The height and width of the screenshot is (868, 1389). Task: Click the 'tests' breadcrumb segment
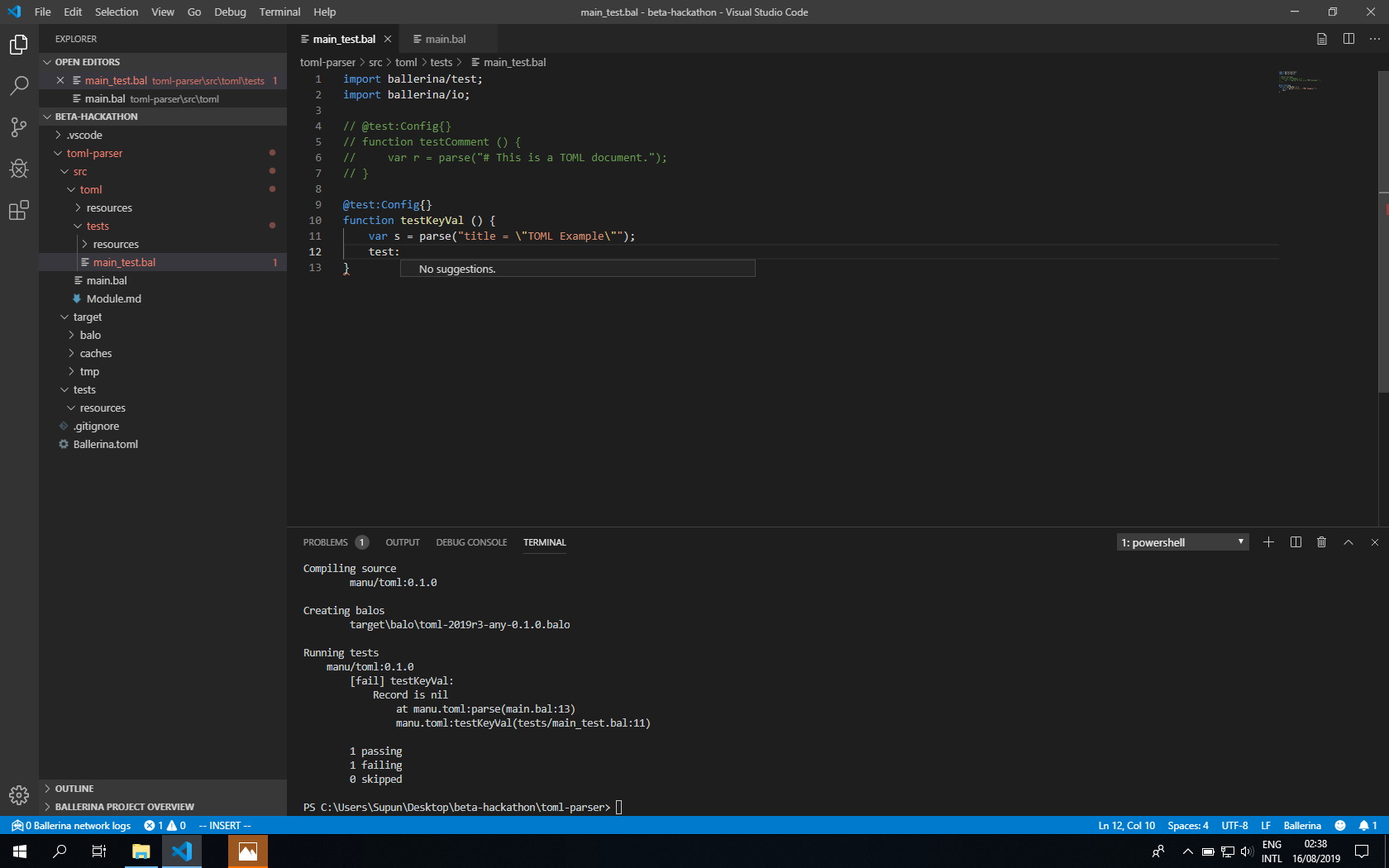coord(442,62)
